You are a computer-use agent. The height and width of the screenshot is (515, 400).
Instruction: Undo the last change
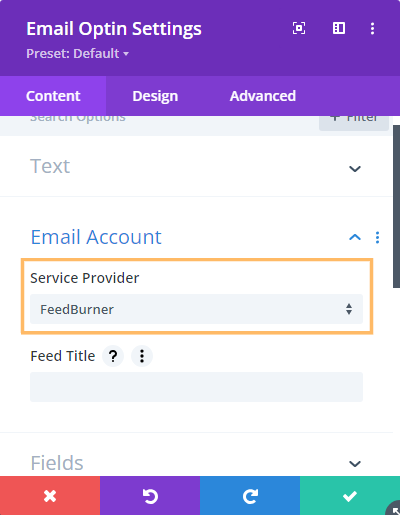coord(150,496)
